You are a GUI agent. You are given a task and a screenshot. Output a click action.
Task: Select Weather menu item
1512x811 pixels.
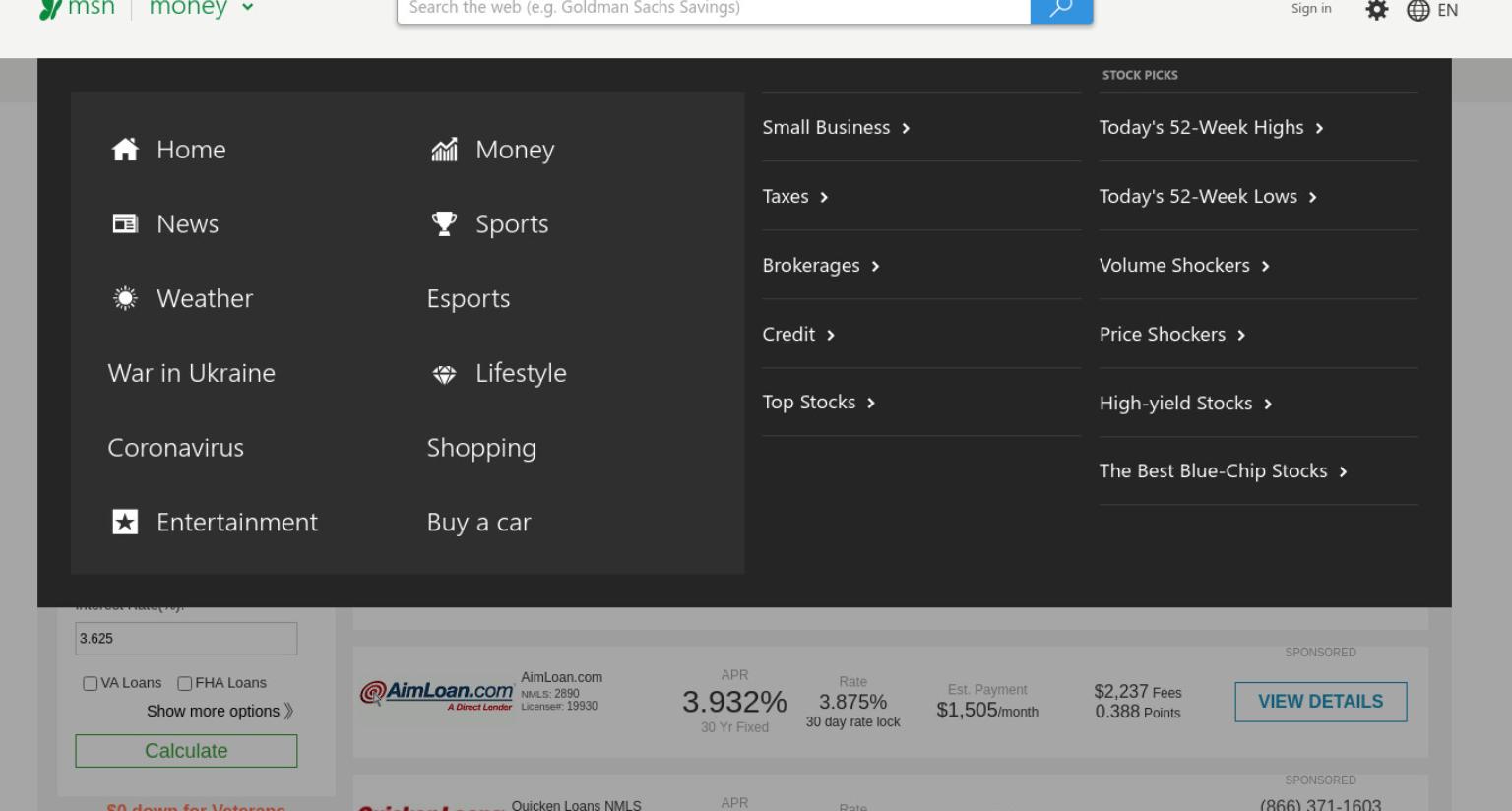pyautogui.click(x=205, y=298)
